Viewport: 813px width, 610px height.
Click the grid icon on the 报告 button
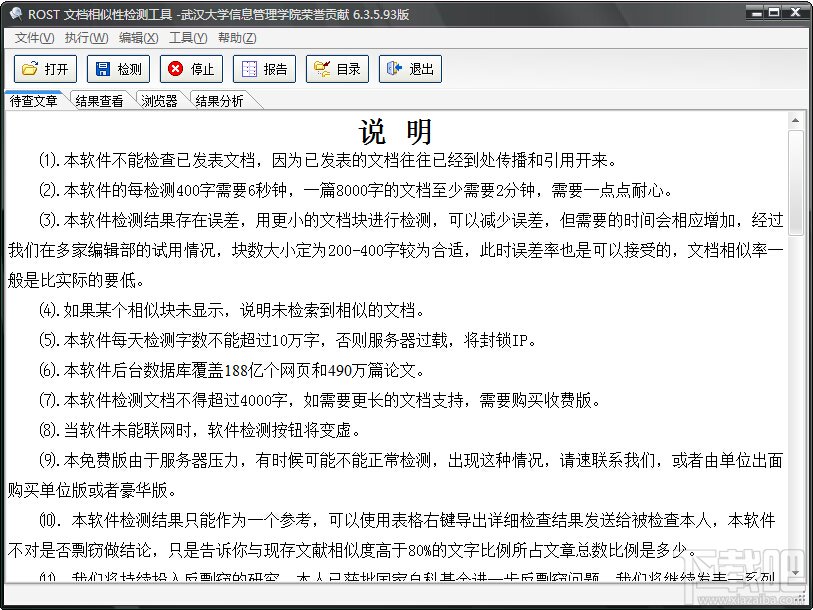click(249, 68)
